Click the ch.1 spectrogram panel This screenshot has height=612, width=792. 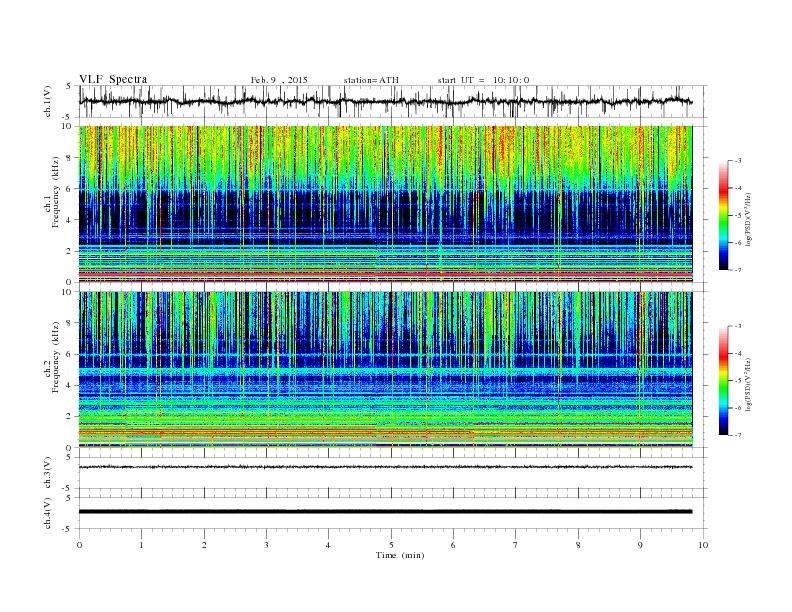[385, 204]
